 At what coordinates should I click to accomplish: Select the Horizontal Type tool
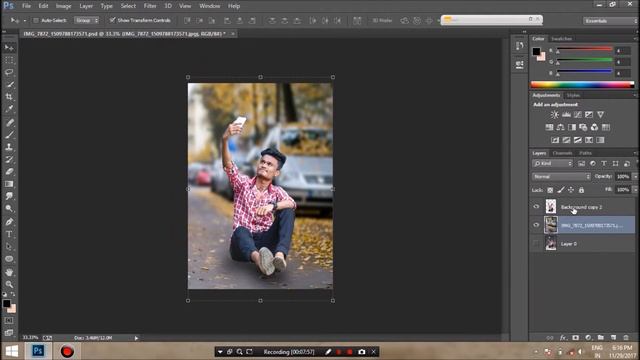pos(9,234)
